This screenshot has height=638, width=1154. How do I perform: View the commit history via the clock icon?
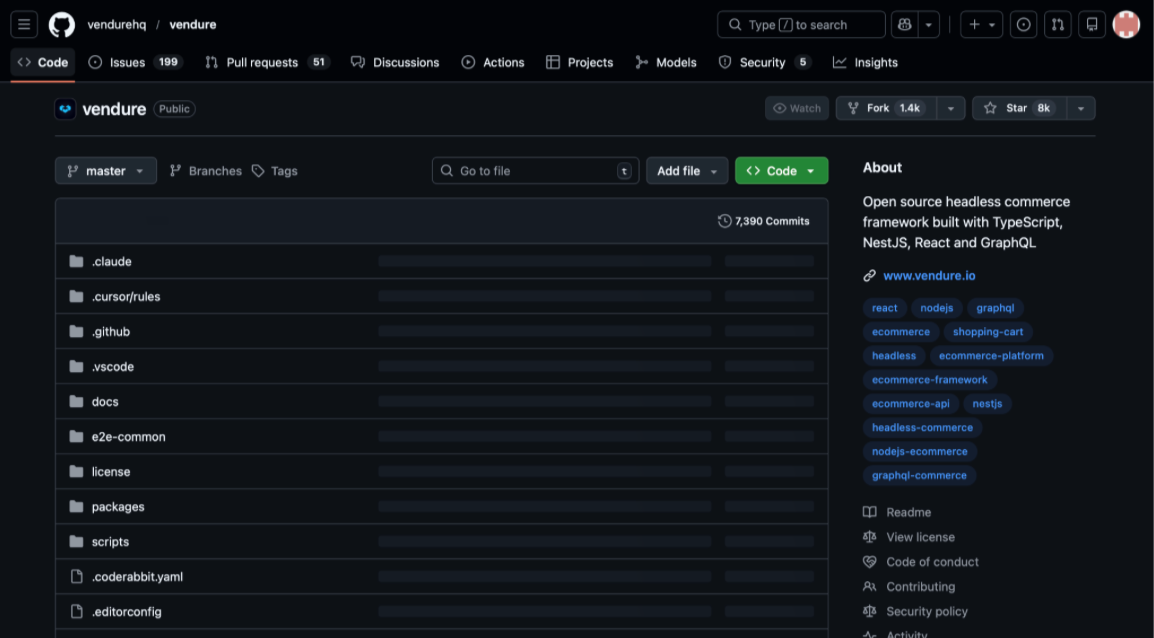click(764, 221)
